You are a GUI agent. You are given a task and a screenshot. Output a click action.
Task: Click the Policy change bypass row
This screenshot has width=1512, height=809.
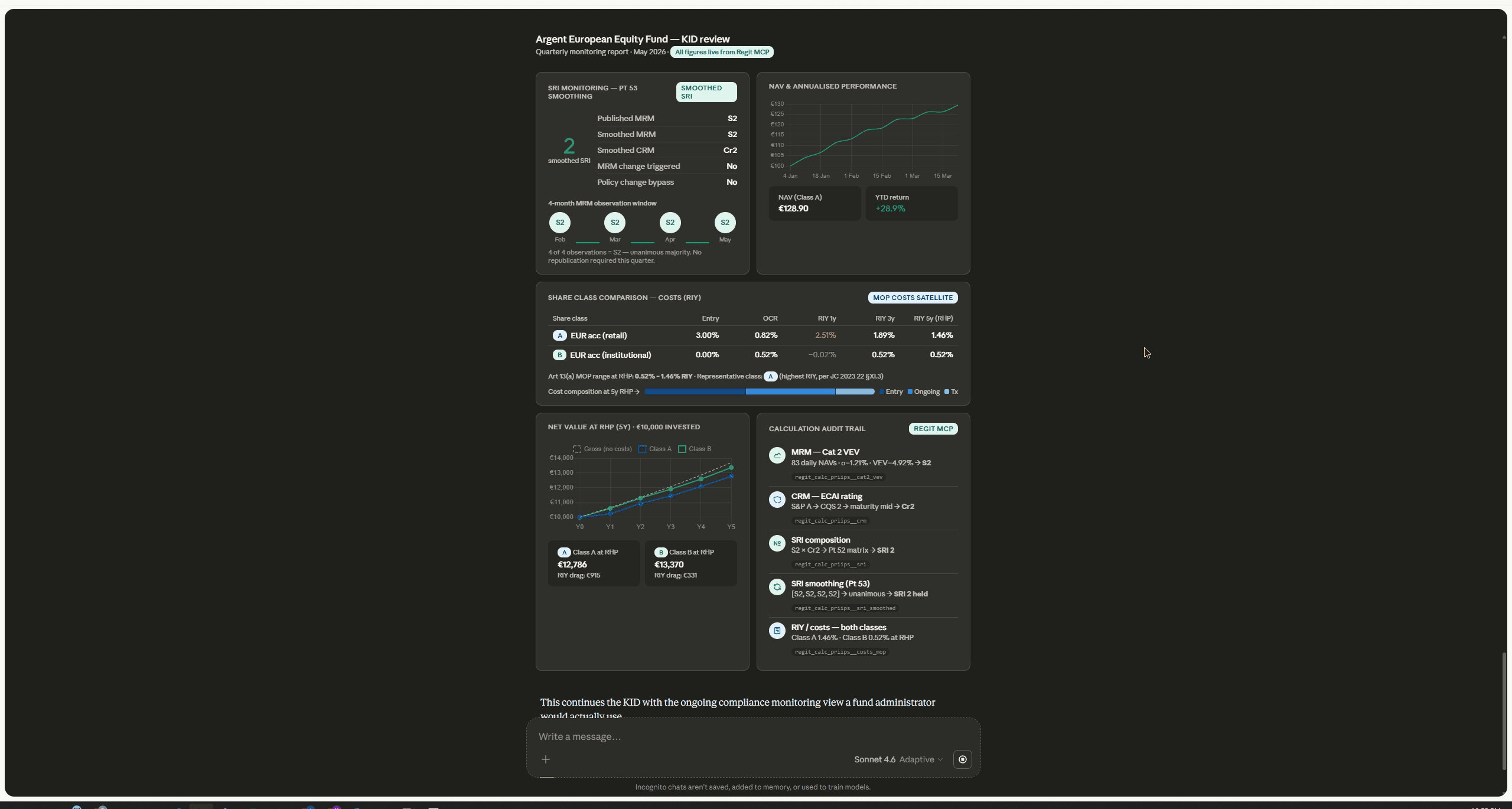pos(667,182)
